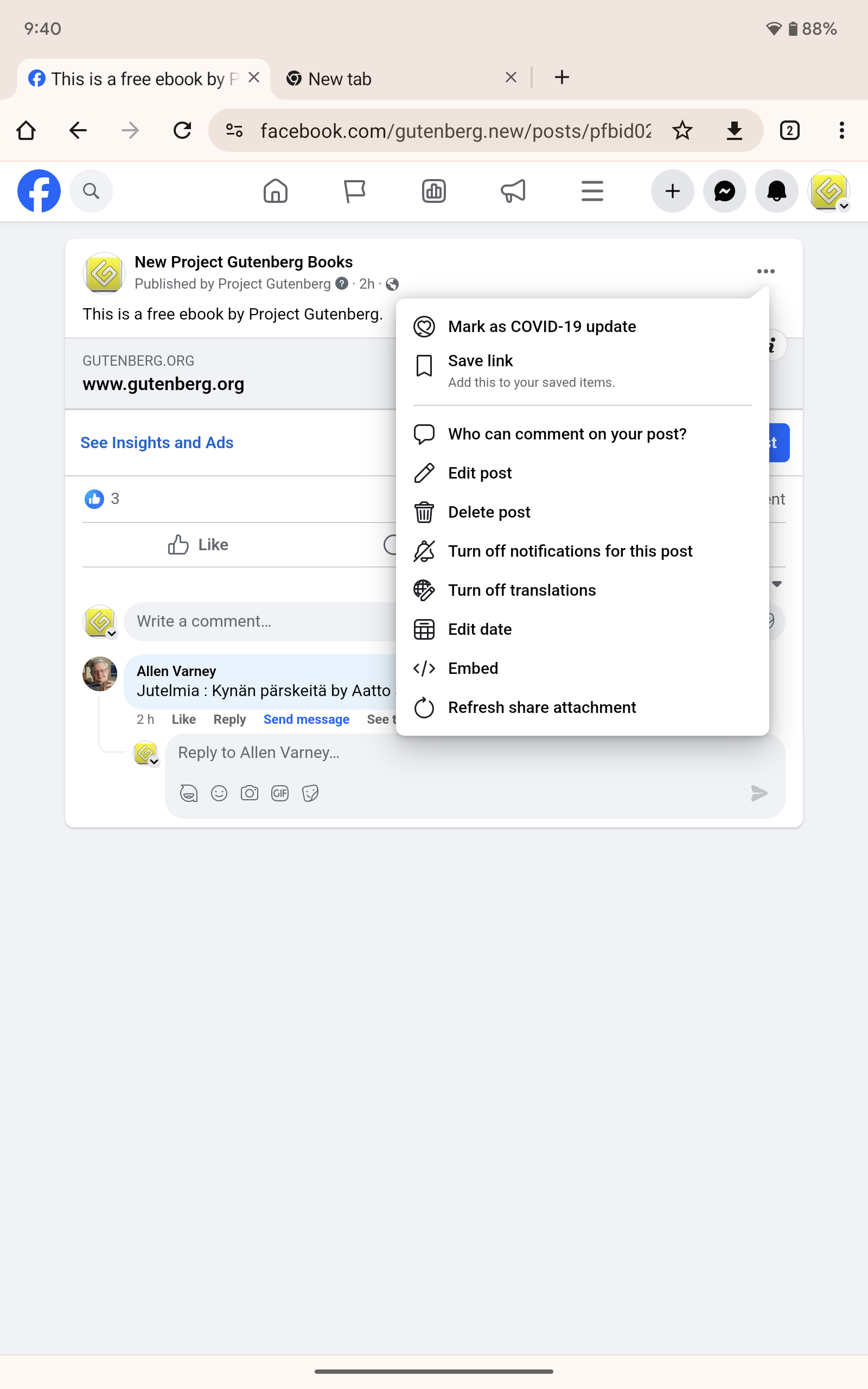Click the GIF icon in reply box

[279, 793]
